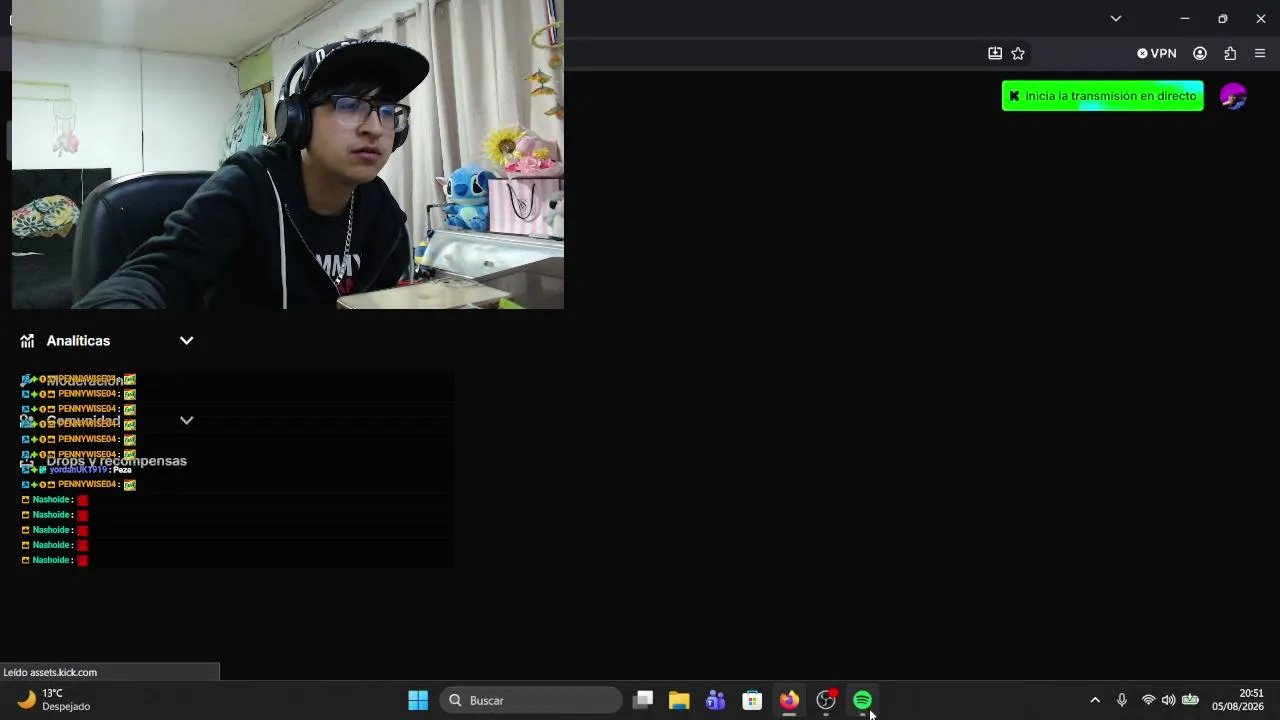The width and height of the screenshot is (1280, 720).
Task: Open Drops y recompensas sidebar item
Action: pos(116,461)
